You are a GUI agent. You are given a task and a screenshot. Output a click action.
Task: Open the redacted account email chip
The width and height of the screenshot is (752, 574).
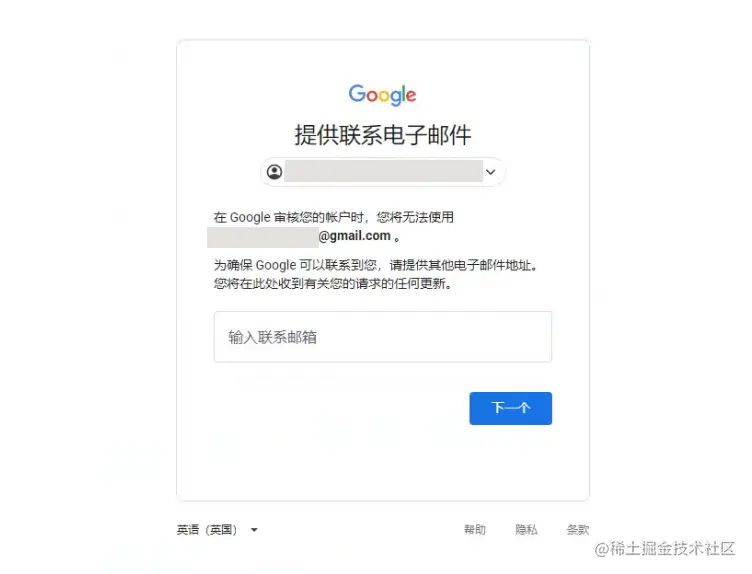pos(383,172)
